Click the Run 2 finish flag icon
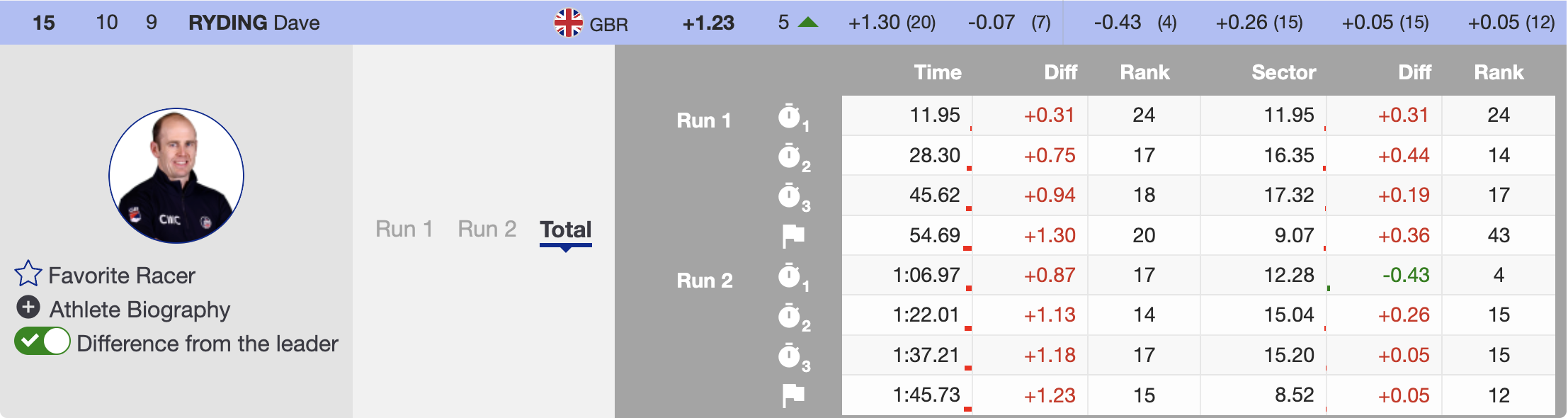The width and height of the screenshot is (1568, 418). point(792,395)
